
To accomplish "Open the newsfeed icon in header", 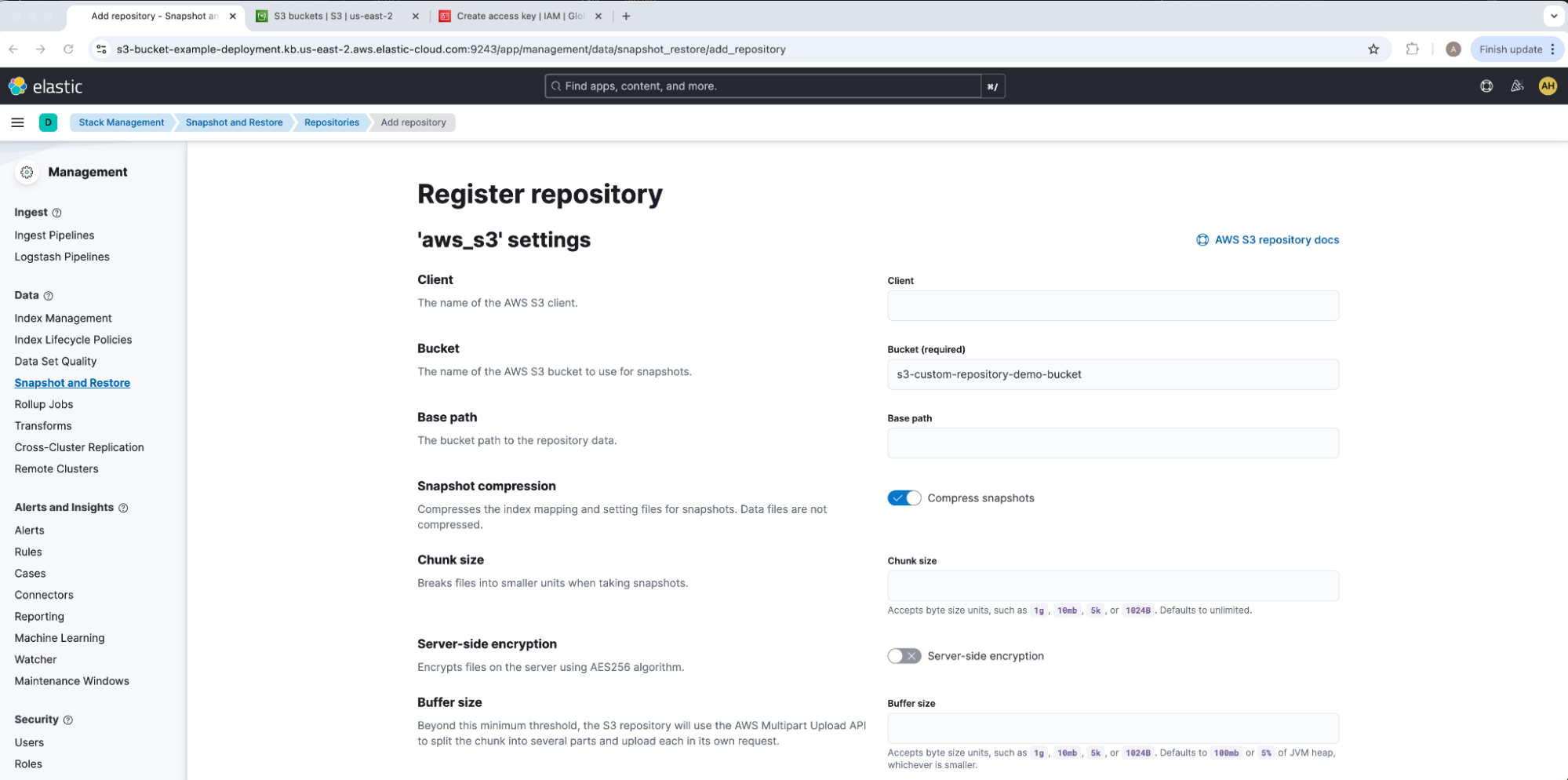I will pyautogui.click(x=1516, y=86).
